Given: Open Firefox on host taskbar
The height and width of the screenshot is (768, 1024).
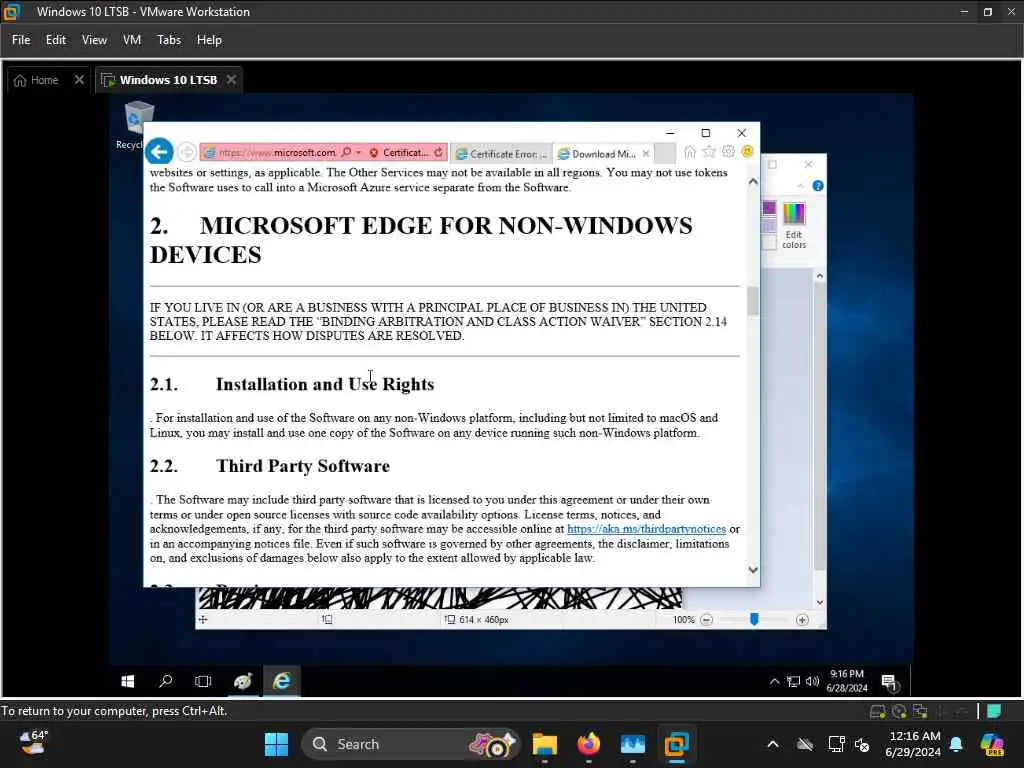Looking at the screenshot, I should (588, 744).
